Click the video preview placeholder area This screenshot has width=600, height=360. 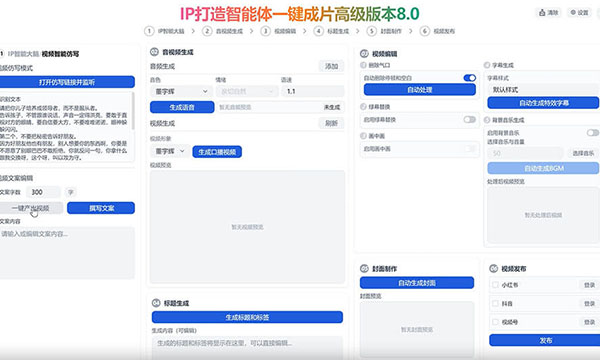[x=247, y=227]
